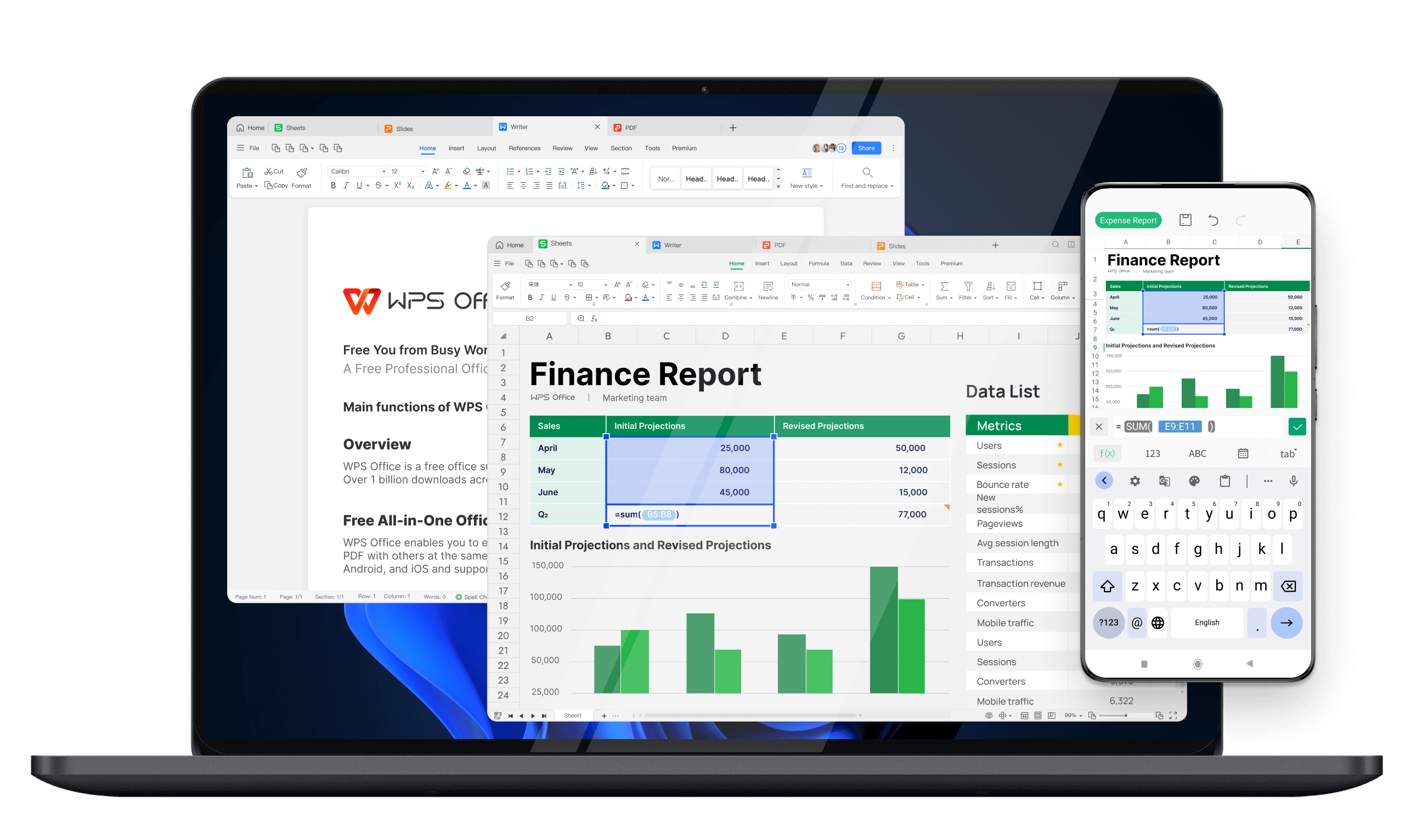Screen dimensions: 1411x840
Task: Toggle underline formatting in Writer ribbon
Action: pyautogui.click(x=358, y=185)
